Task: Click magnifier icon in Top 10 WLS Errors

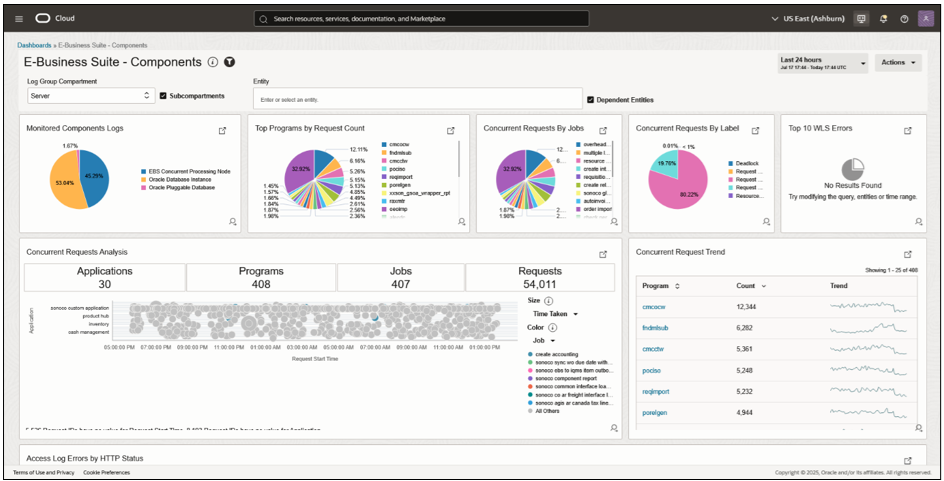Action: 919,222
